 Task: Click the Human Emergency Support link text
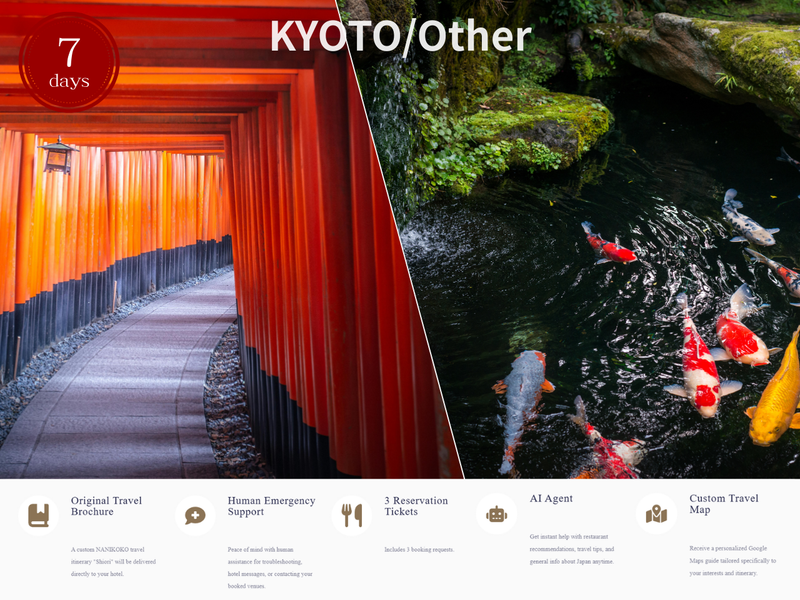click(x=270, y=503)
